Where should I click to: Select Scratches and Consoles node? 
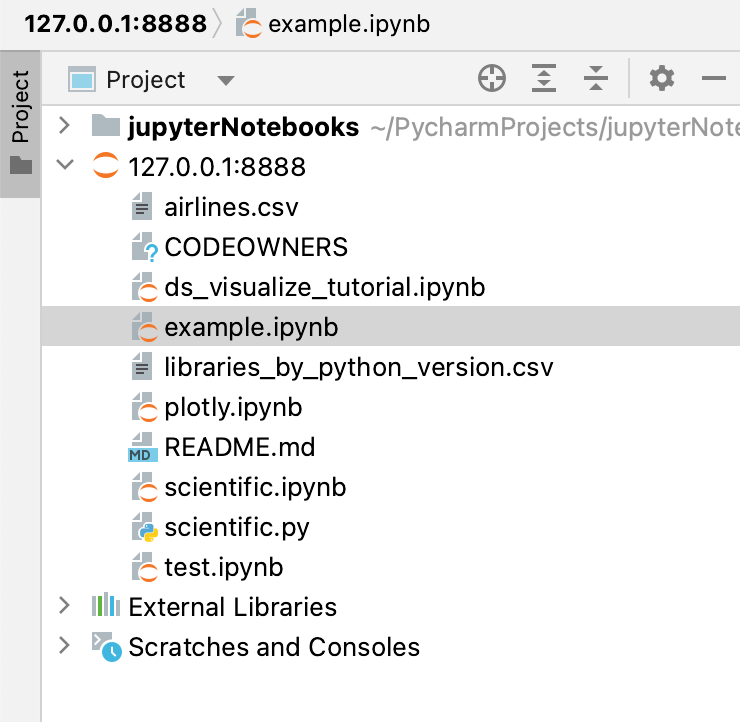point(274,647)
